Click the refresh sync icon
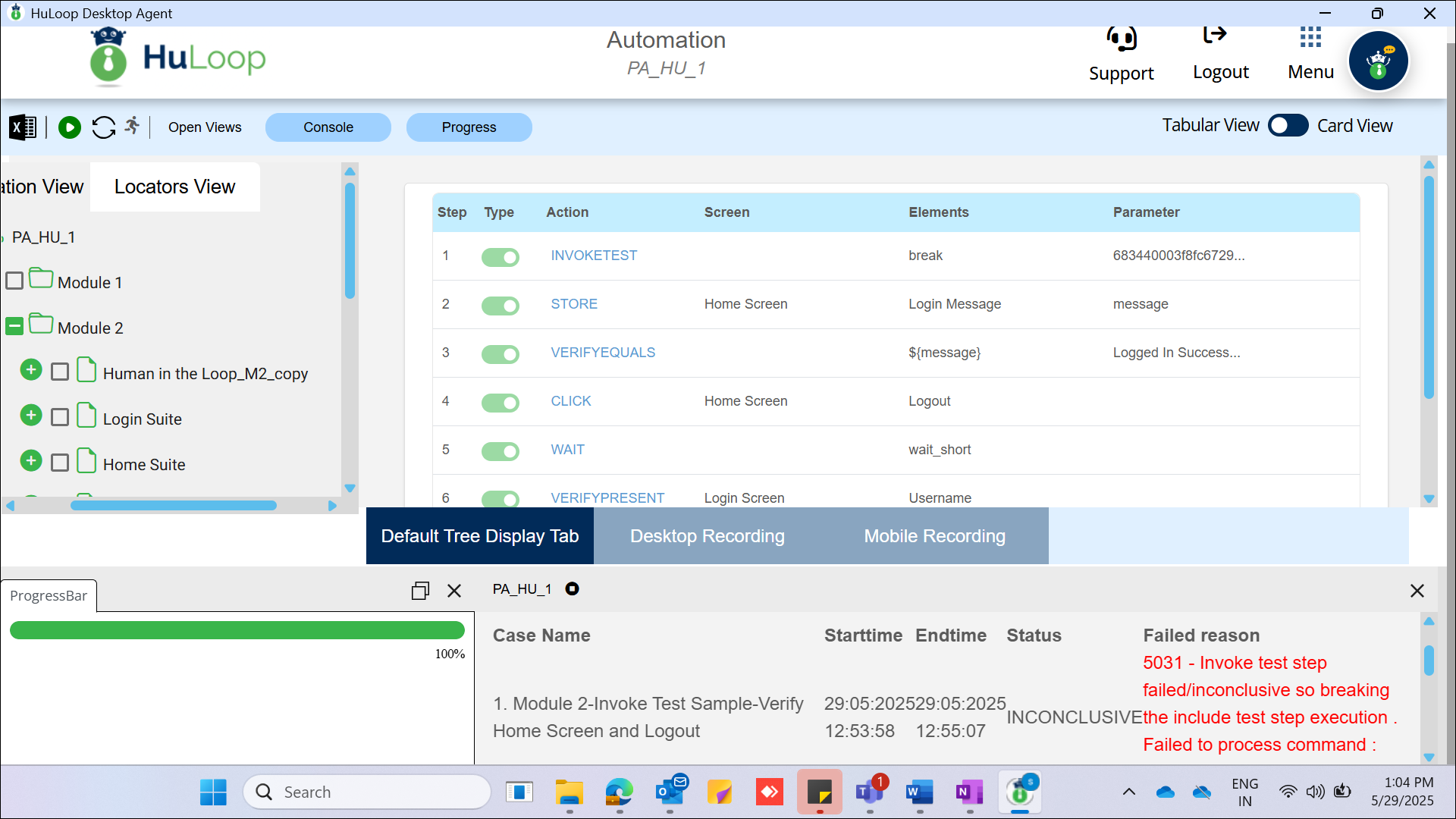This screenshot has width=1456, height=819. pos(104,127)
